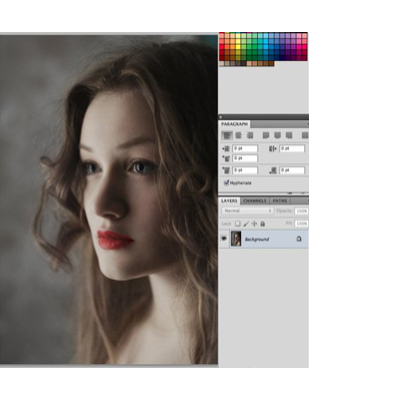The width and height of the screenshot is (398, 405).
Task: Choose justify last left icon
Action: (x=266, y=135)
